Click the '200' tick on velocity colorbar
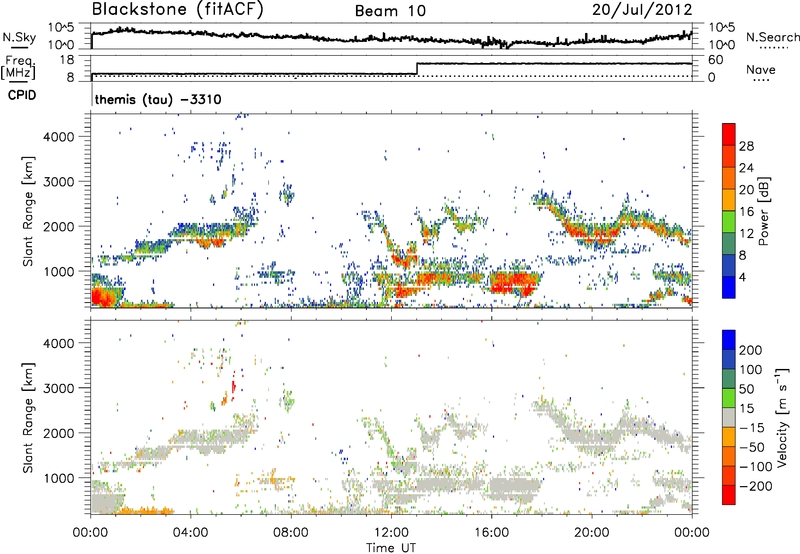Viewport: 800px width, 554px height. 751,350
